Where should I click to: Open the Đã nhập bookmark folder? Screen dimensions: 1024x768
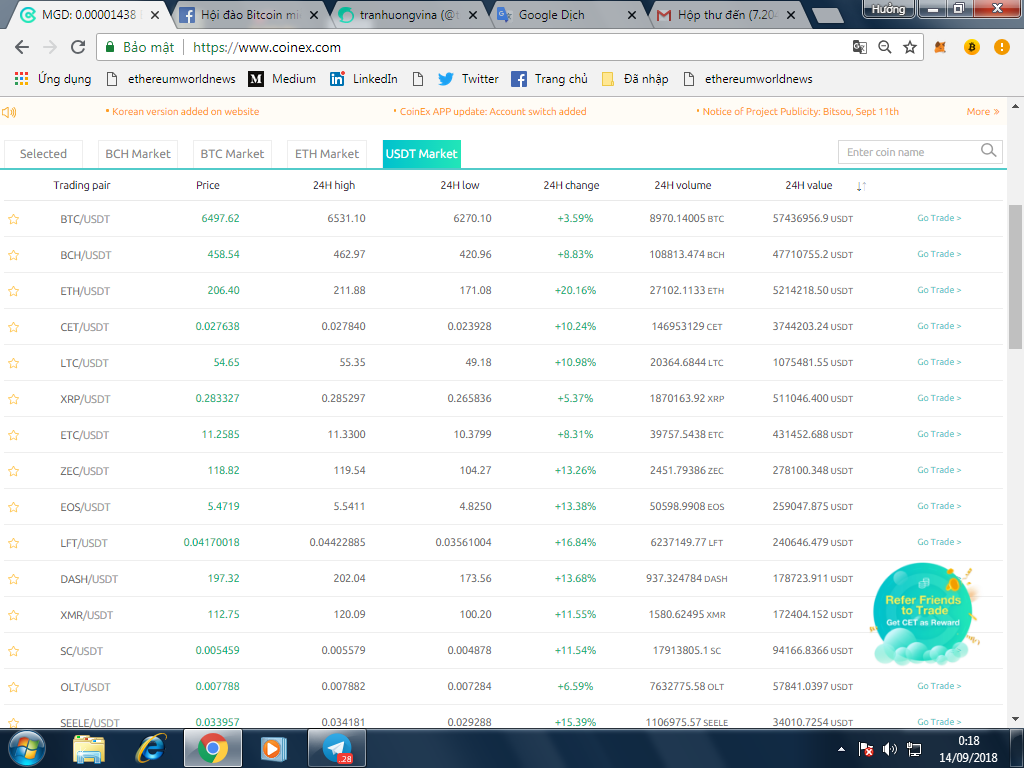point(635,79)
